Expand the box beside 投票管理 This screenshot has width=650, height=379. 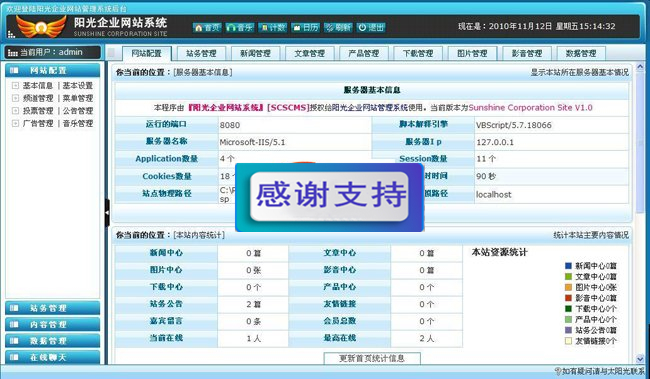[x=15, y=111]
